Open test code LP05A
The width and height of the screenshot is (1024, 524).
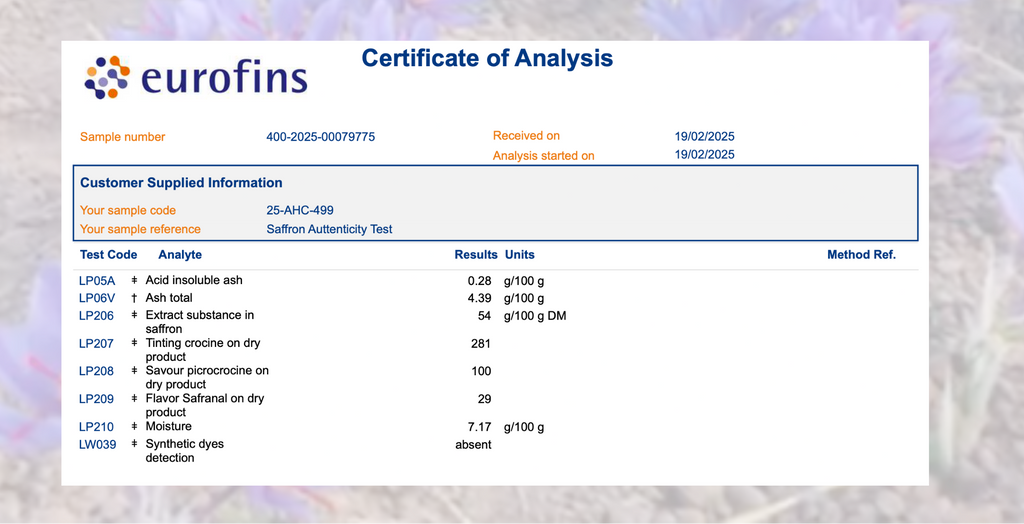pyautogui.click(x=97, y=281)
